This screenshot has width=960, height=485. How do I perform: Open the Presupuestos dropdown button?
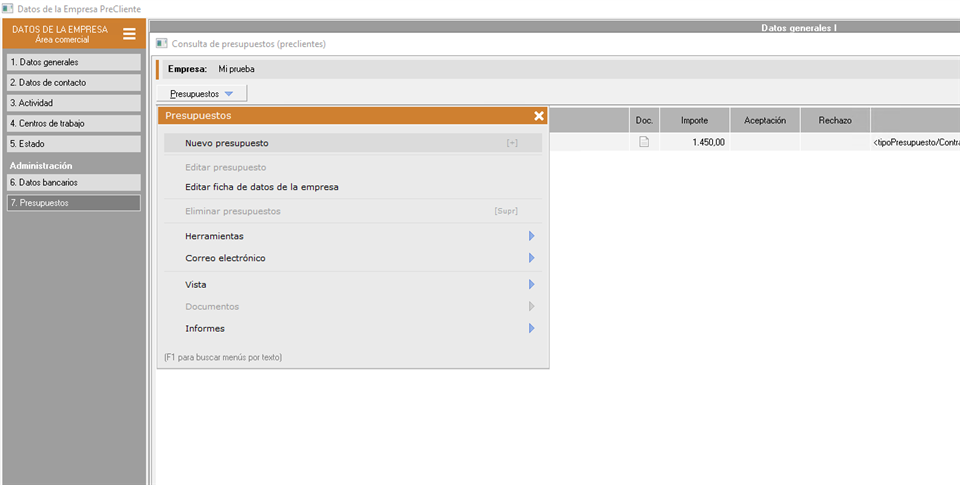coord(201,94)
